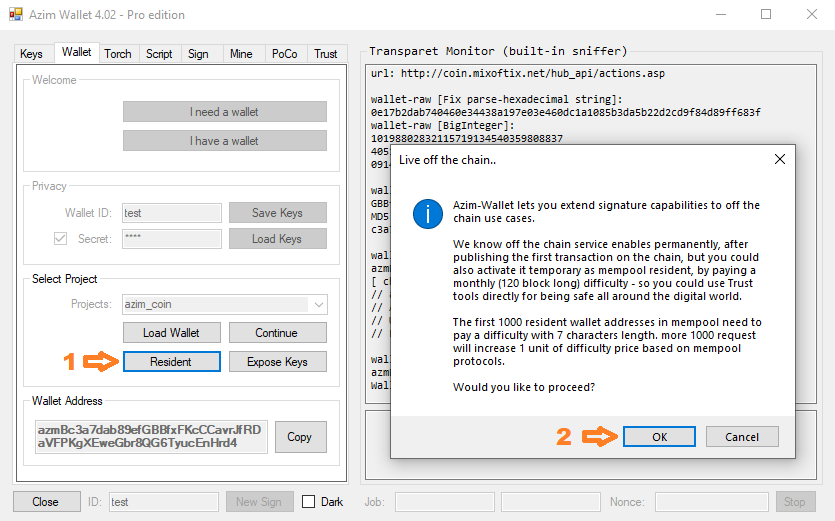Open the Trust tab
The image size is (835, 521).
[x=325, y=54]
